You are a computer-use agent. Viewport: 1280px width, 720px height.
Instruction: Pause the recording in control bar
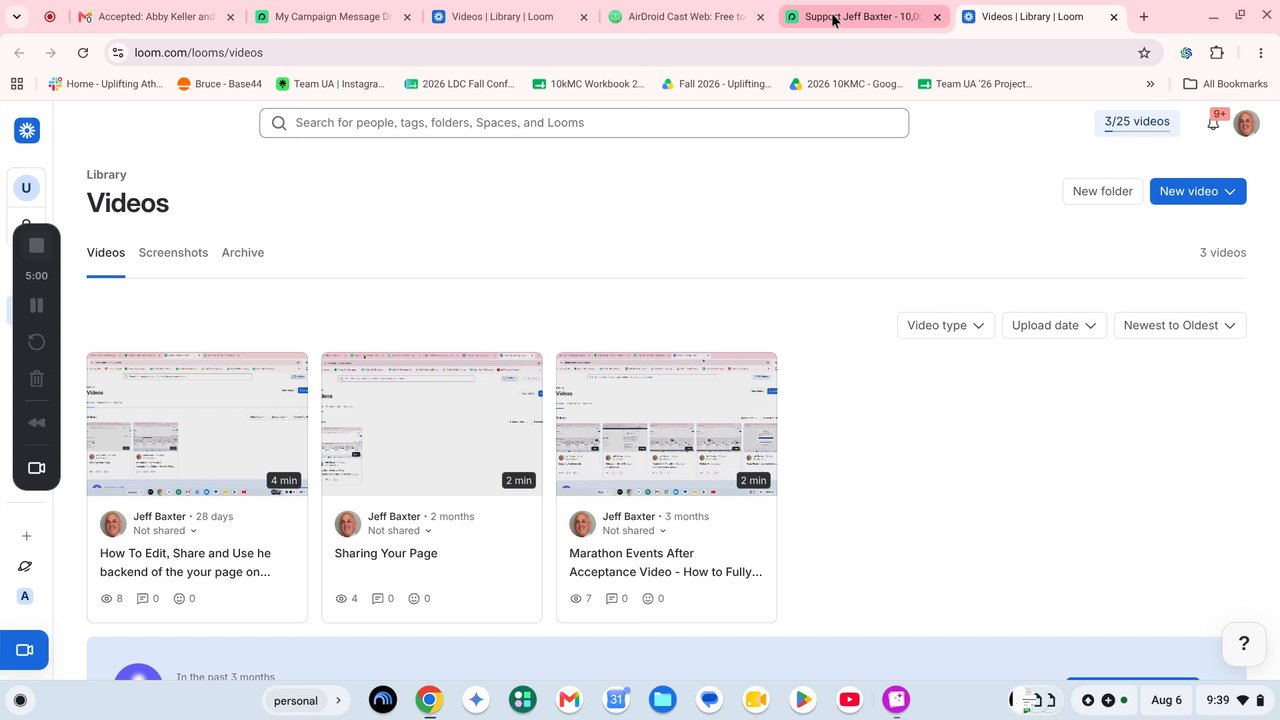click(37, 305)
